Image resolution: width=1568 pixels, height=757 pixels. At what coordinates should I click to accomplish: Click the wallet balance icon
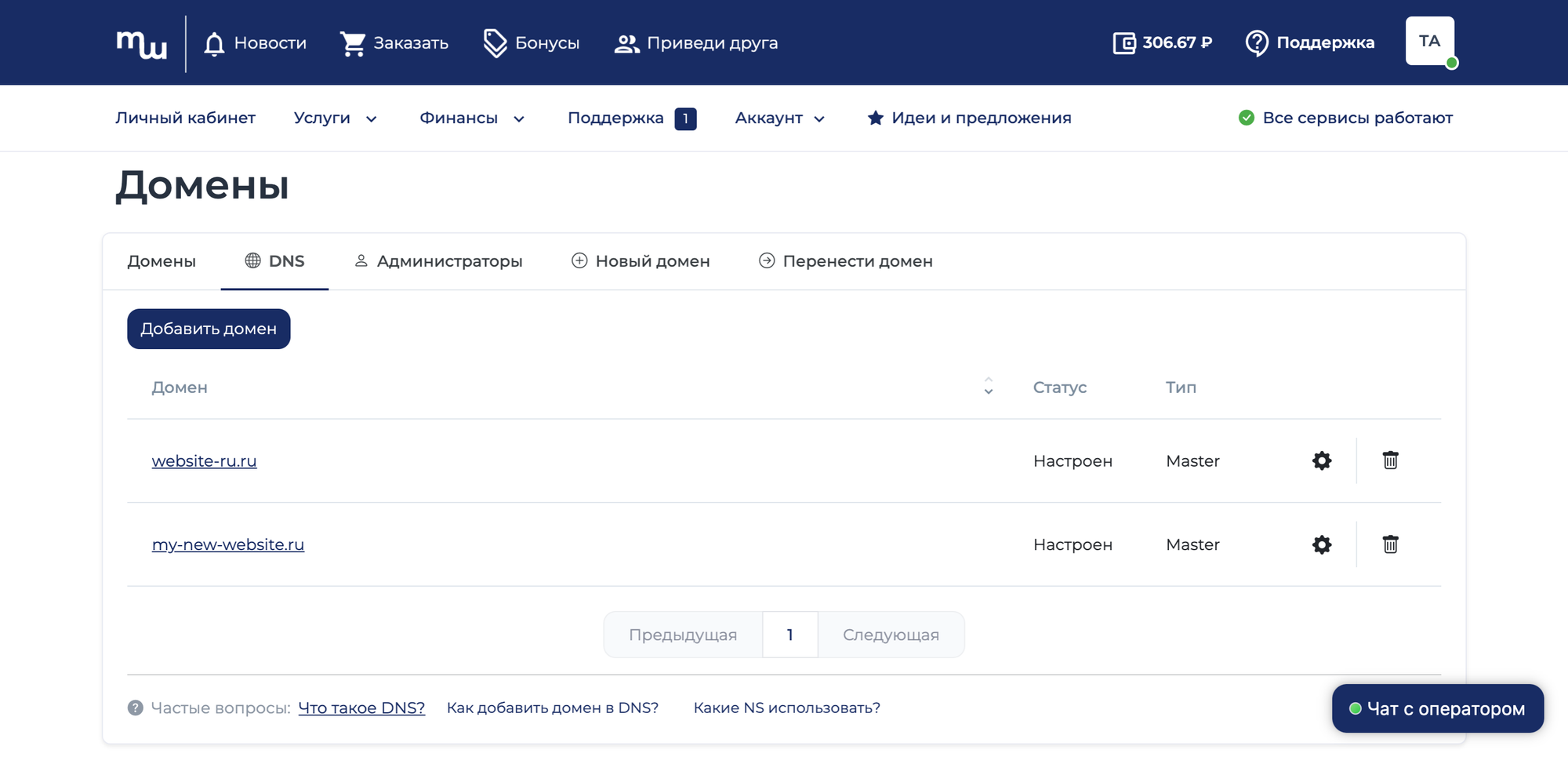click(1123, 43)
